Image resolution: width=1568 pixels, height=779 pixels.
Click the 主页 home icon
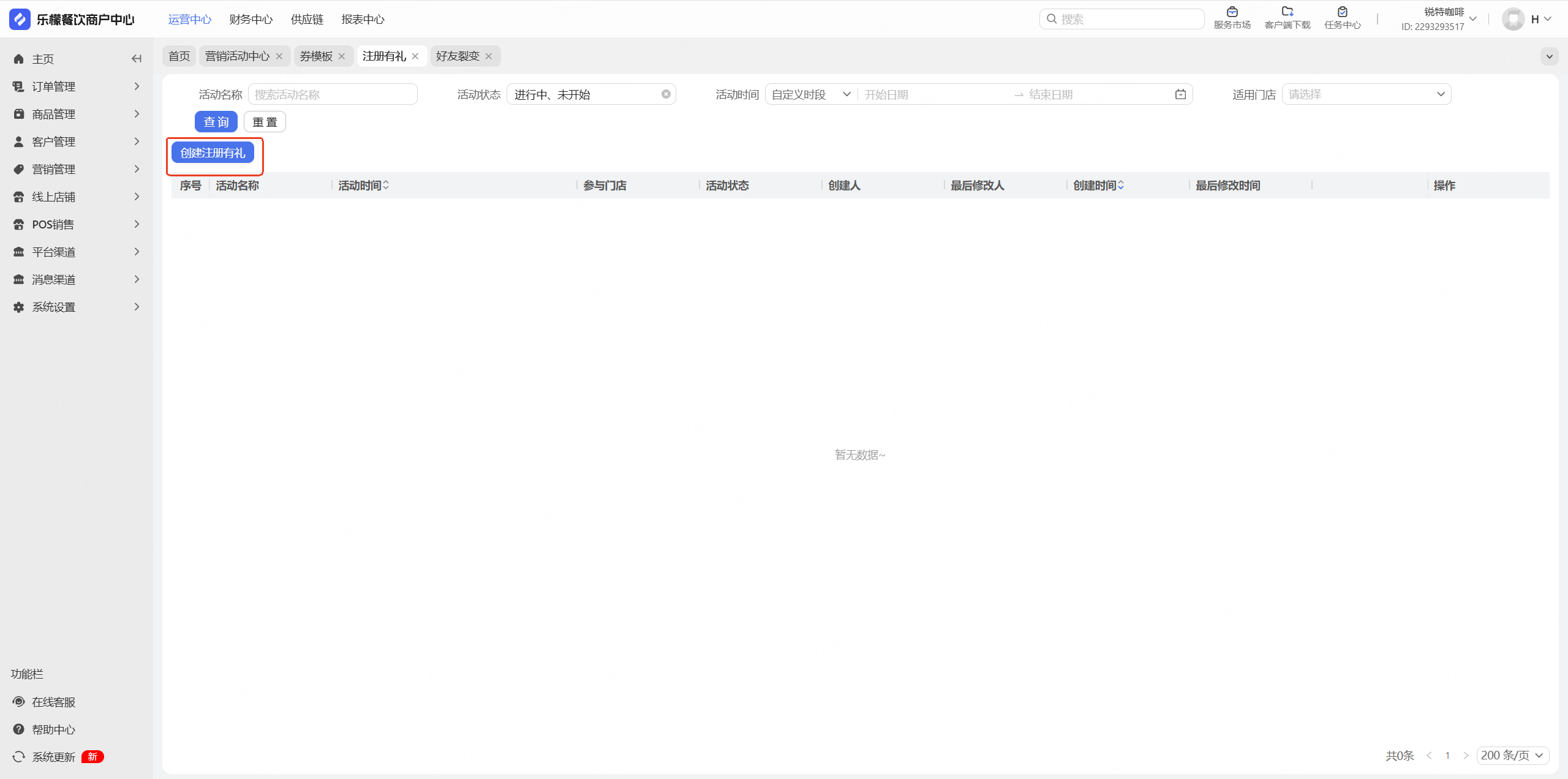pos(19,59)
